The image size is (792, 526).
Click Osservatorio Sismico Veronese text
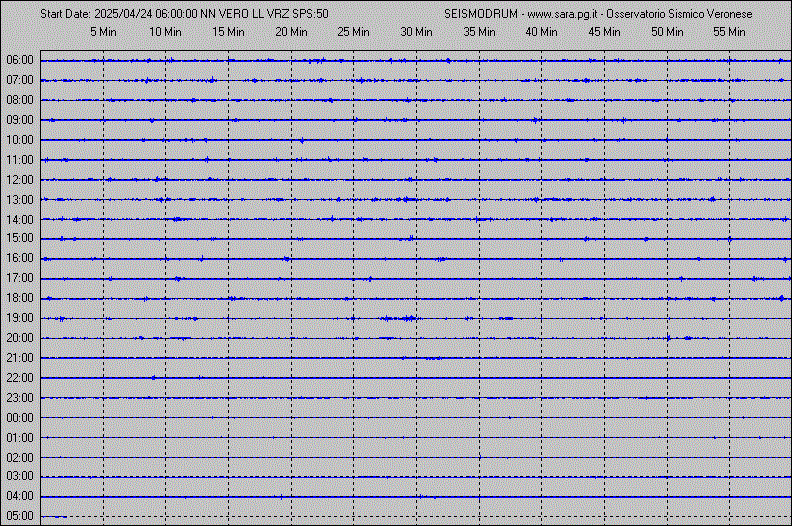(679, 14)
